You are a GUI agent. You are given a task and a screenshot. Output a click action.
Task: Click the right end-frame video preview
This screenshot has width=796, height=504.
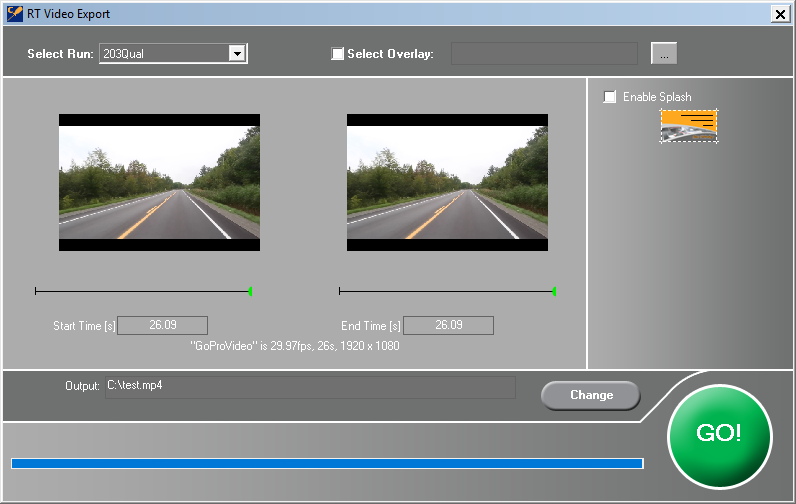[447, 182]
